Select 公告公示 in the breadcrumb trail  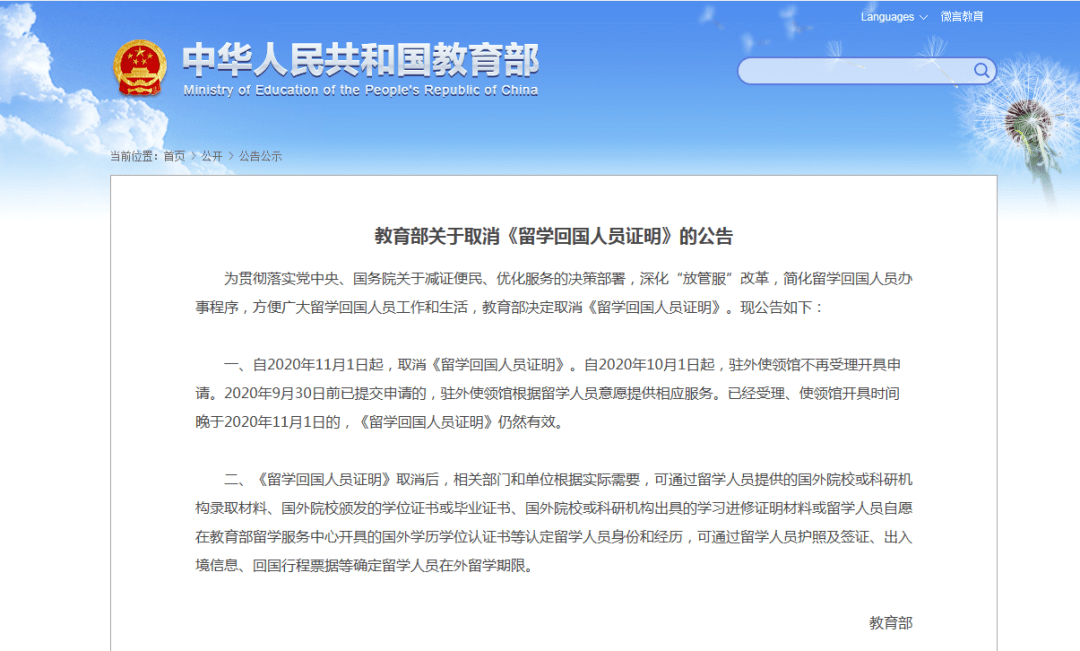[x=260, y=156]
